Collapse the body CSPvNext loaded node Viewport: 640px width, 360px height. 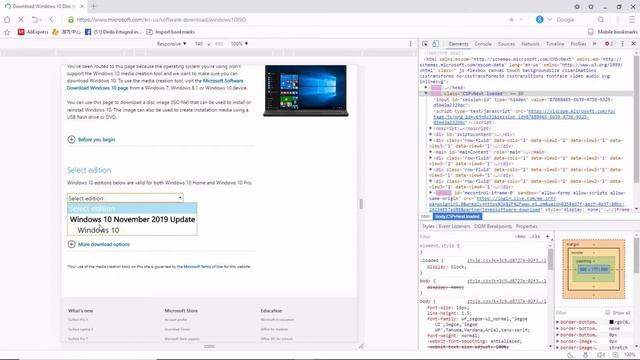pos(426,93)
